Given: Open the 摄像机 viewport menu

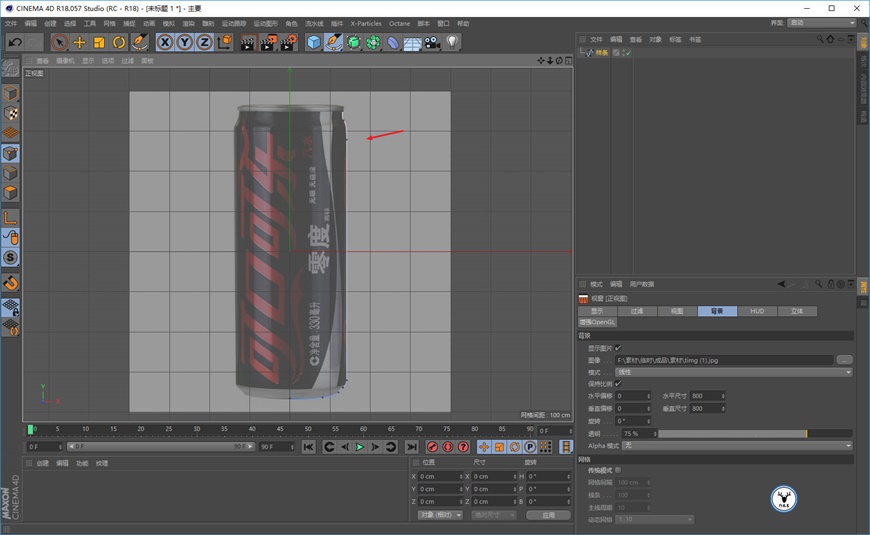Looking at the screenshot, I should click(65, 61).
